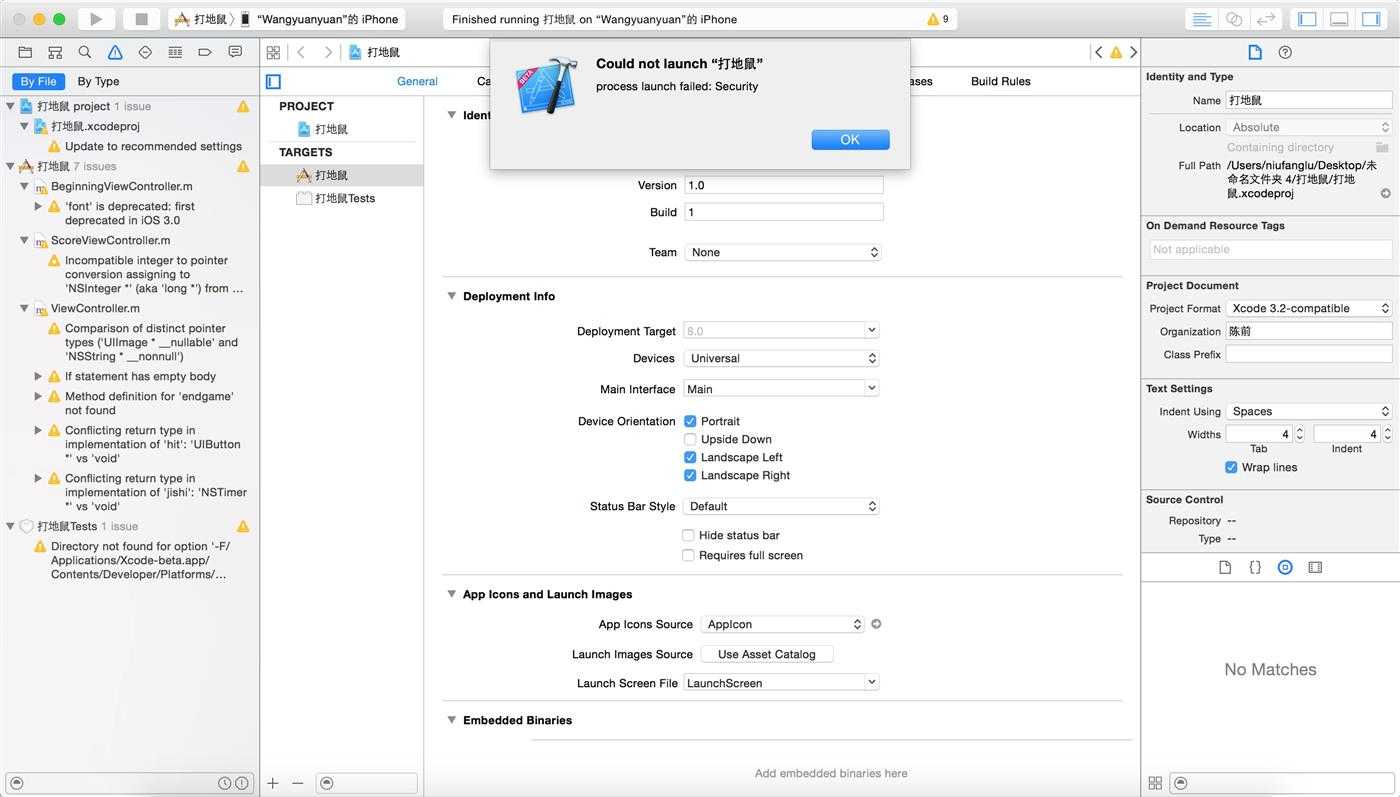Toggle the Wrap lines checkbox

click(x=1231, y=467)
